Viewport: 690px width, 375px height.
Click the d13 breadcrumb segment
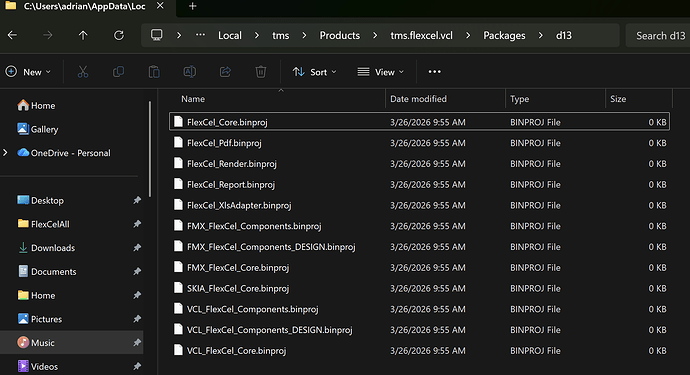(564, 35)
